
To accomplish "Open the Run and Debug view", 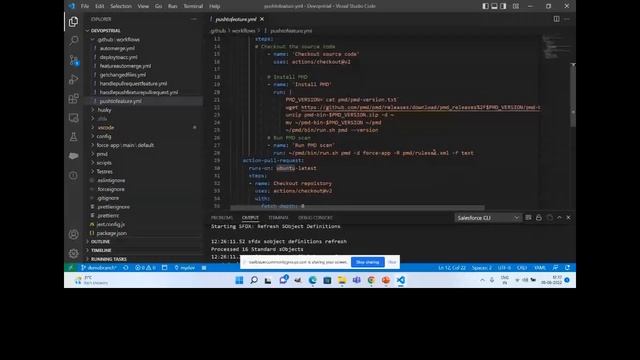I will click(x=73, y=79).
